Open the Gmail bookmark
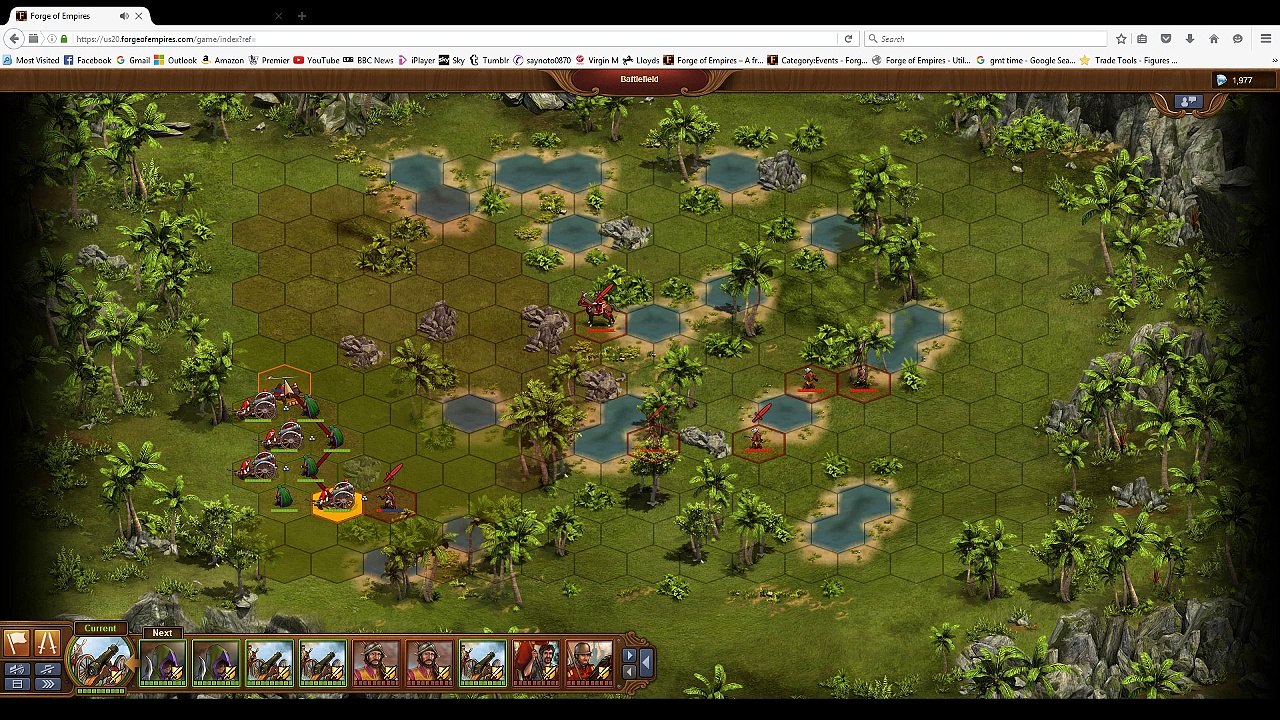This screenshot has height=720, width=1280. click(x=133, y=60)
